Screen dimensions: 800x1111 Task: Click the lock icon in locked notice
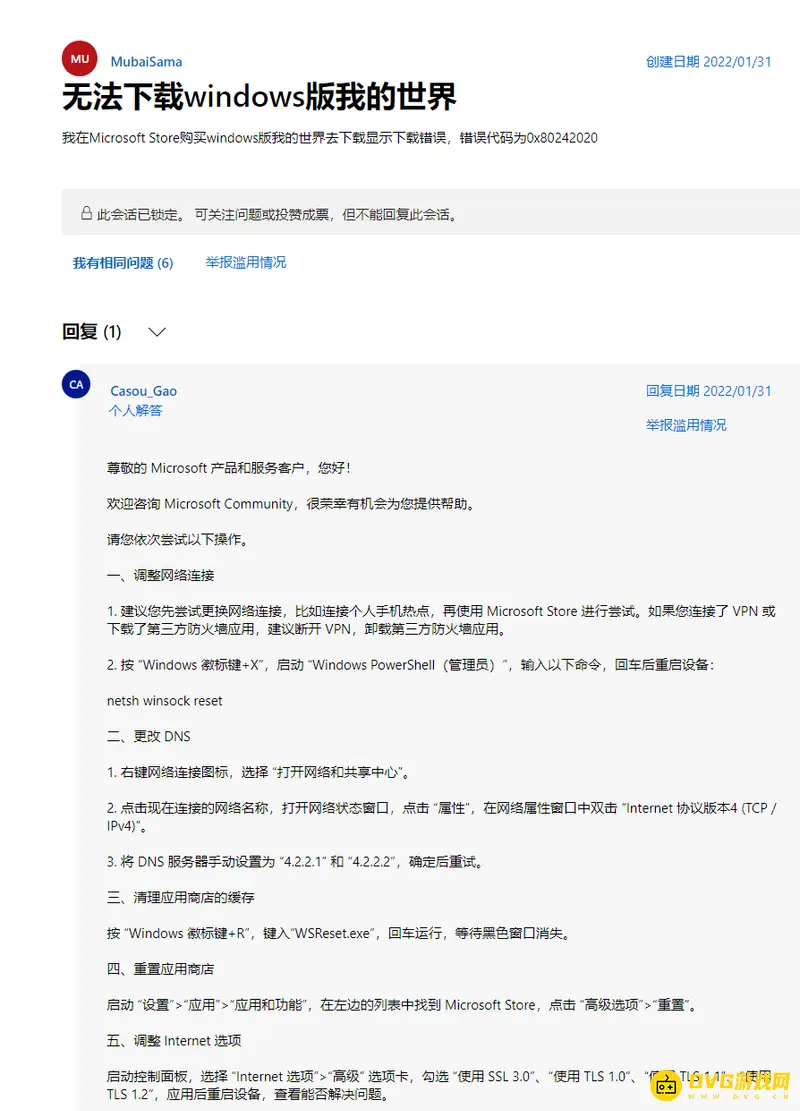(x=86, y=214)
